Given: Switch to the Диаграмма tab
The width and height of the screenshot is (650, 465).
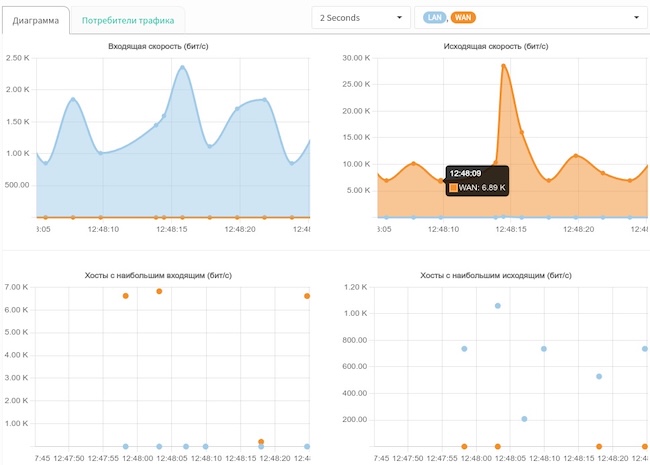Looking at the screenshot, I should point(36,20).
